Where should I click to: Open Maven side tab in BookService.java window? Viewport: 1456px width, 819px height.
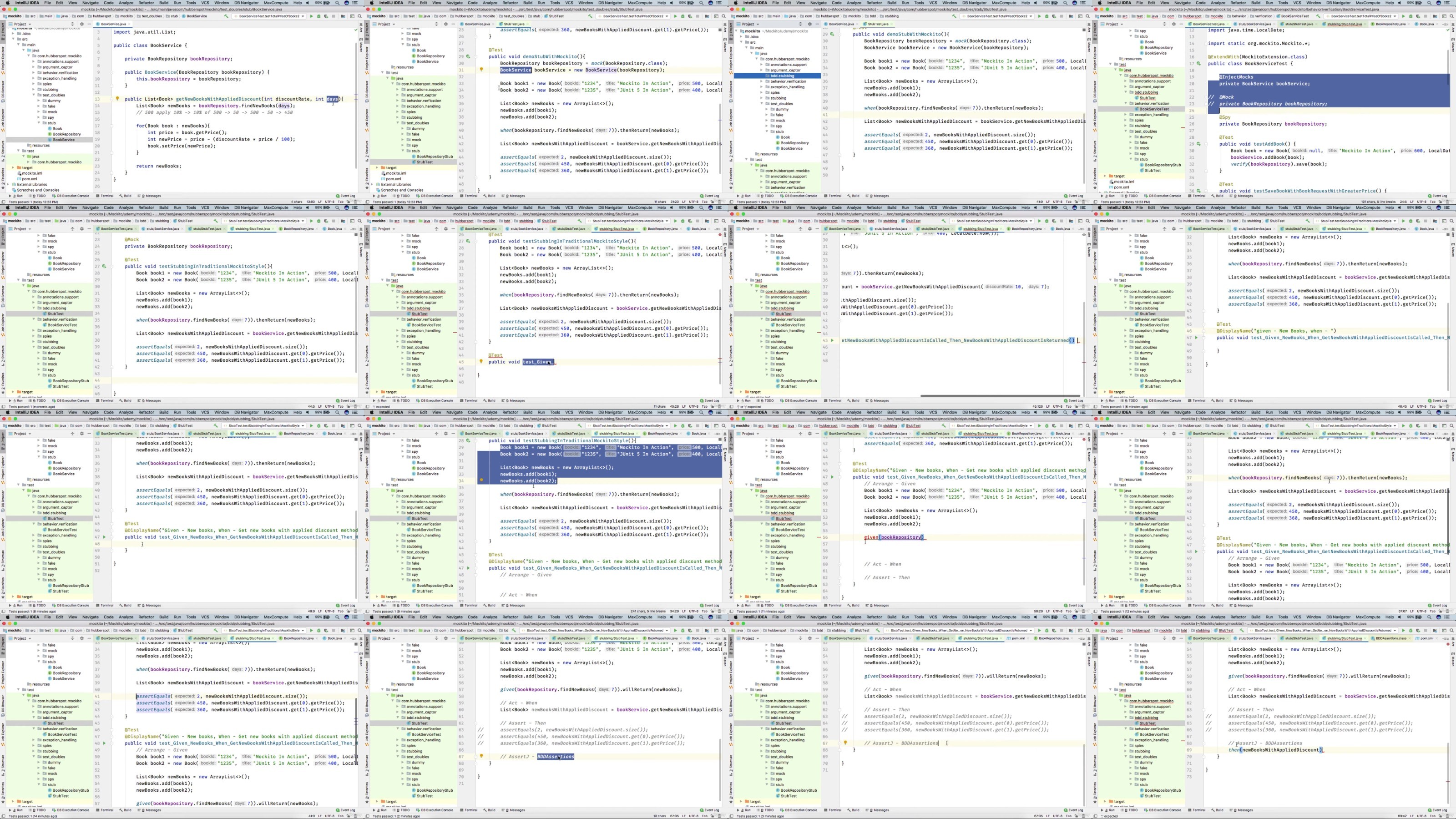tap(361, 45)
